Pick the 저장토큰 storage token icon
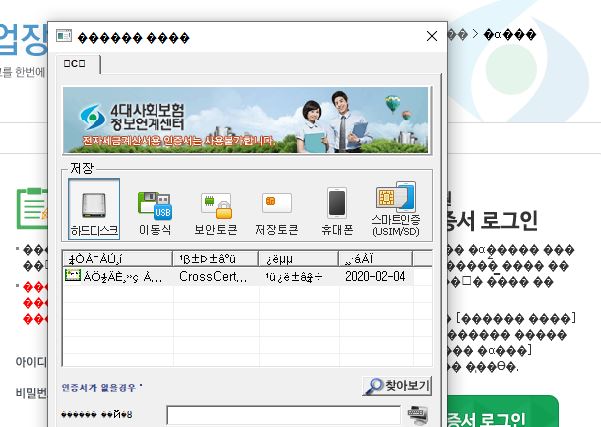601x427 pixels. 277,214
